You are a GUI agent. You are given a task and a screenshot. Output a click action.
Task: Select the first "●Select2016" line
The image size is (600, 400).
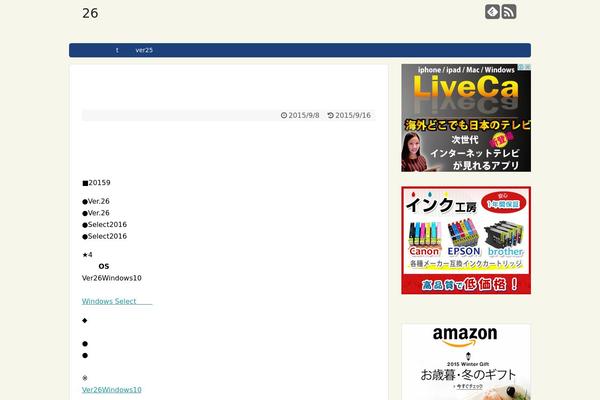pos(104,225)
